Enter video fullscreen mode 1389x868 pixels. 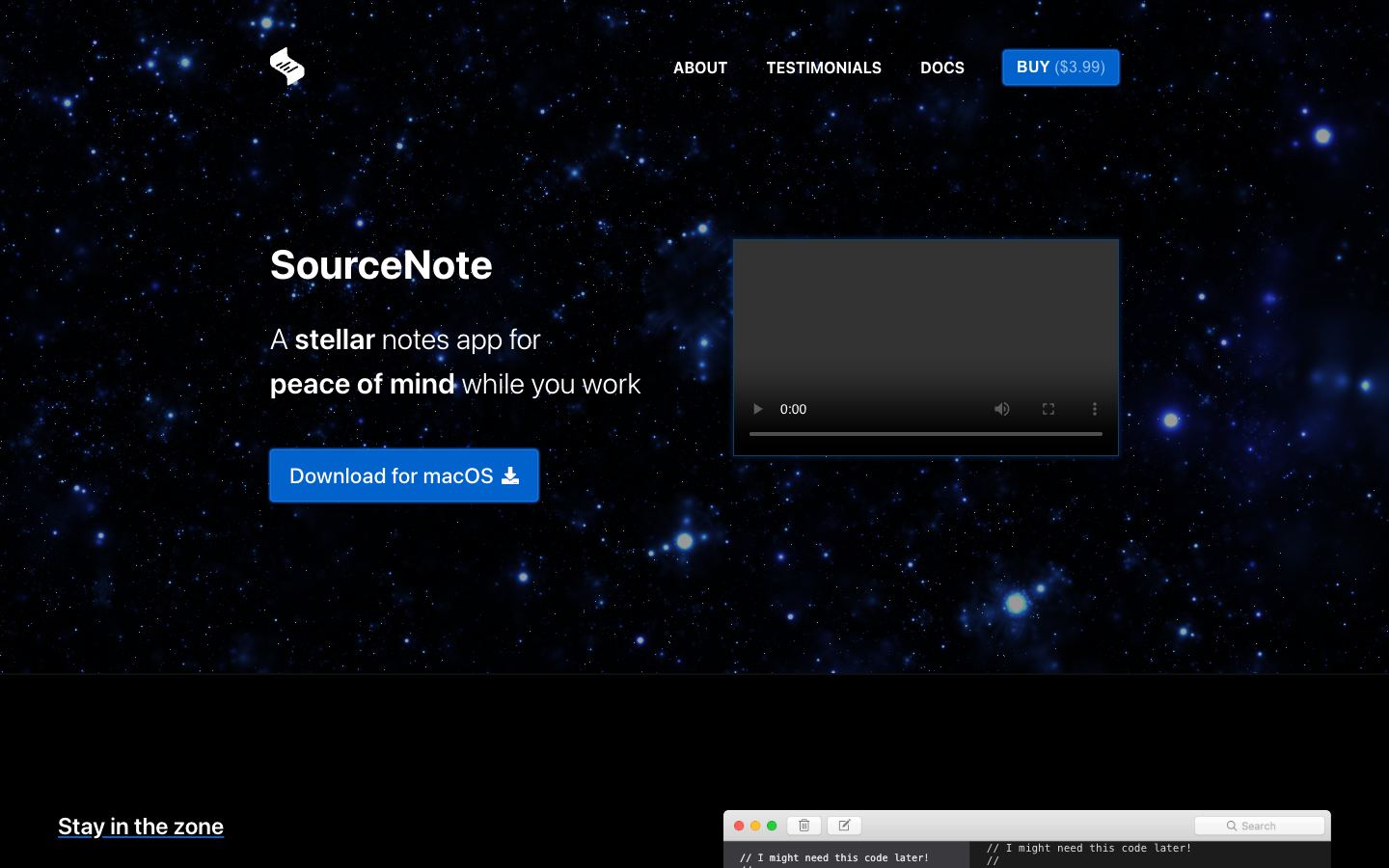[1049, 409]
